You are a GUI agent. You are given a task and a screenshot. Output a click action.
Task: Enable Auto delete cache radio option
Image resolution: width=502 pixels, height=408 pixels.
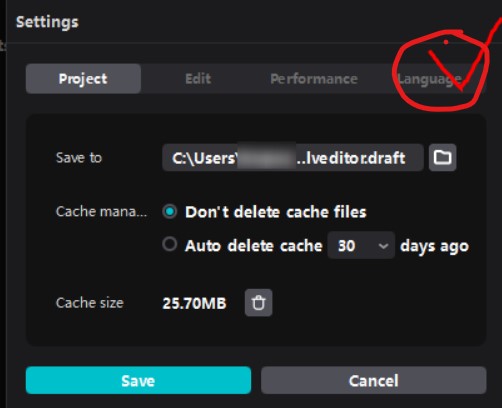(170, 244)
